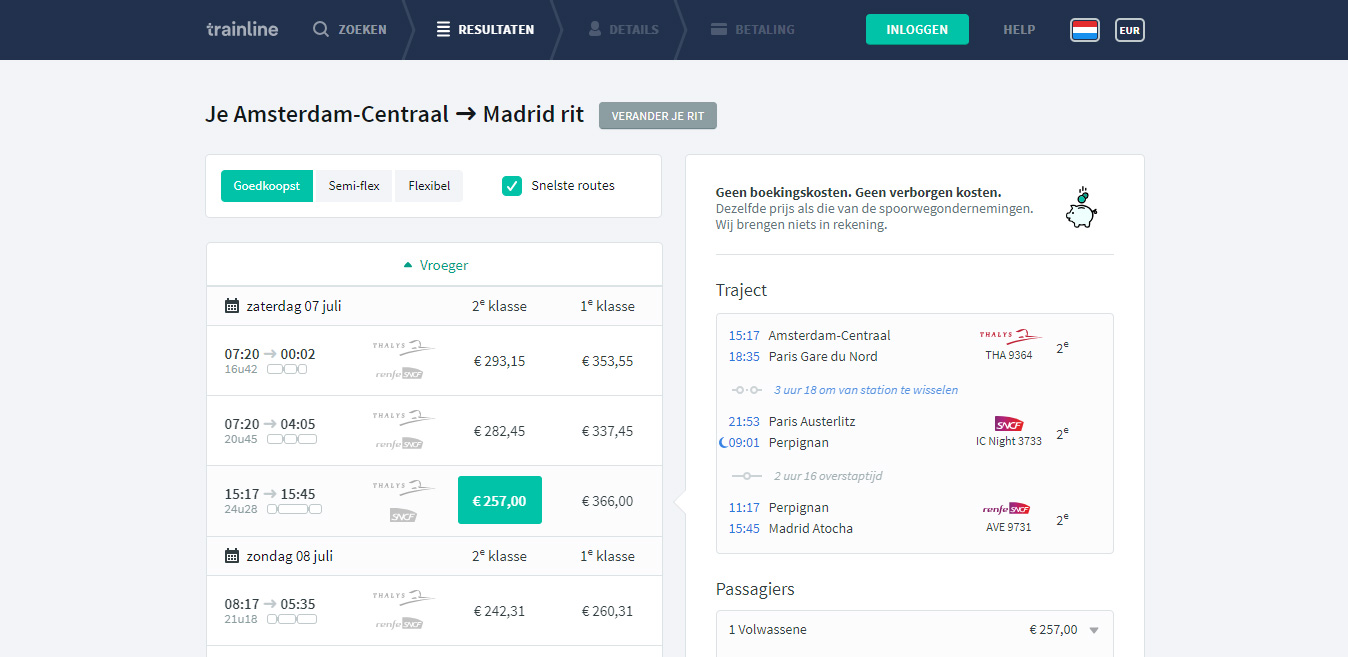Image resolution: width=1348 pixels, height=657 pixels.
Task: Uncheck the Snelste routes checkbox
Action: (512, 186)
